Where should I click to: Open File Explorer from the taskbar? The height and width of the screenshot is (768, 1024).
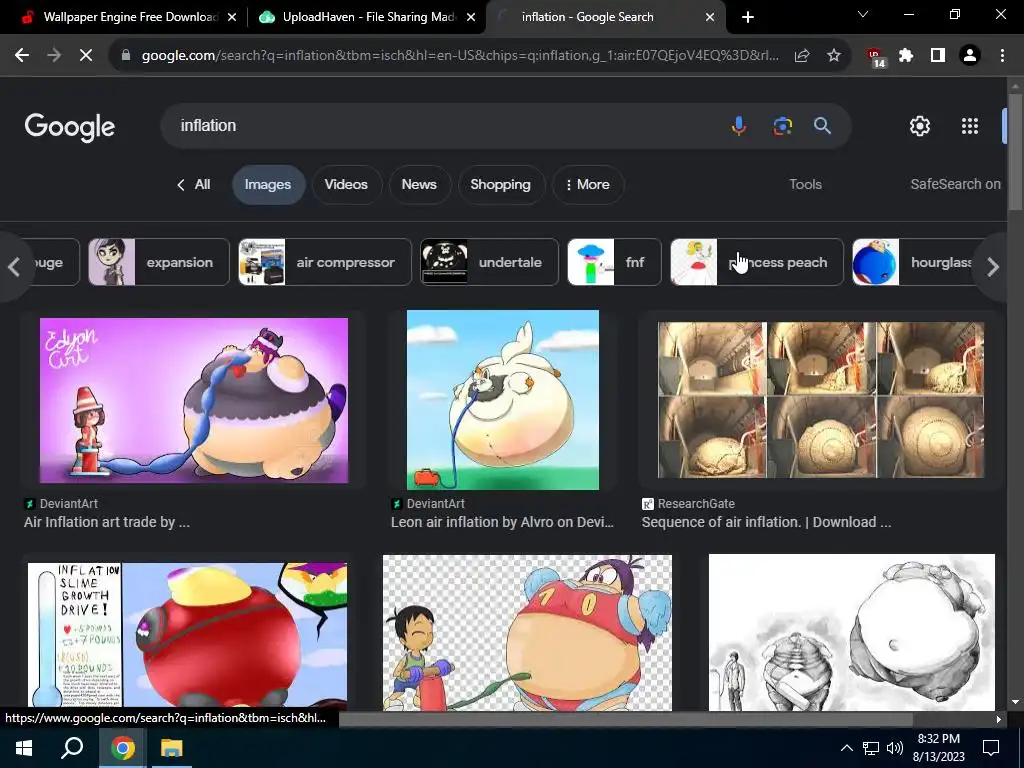172,748
